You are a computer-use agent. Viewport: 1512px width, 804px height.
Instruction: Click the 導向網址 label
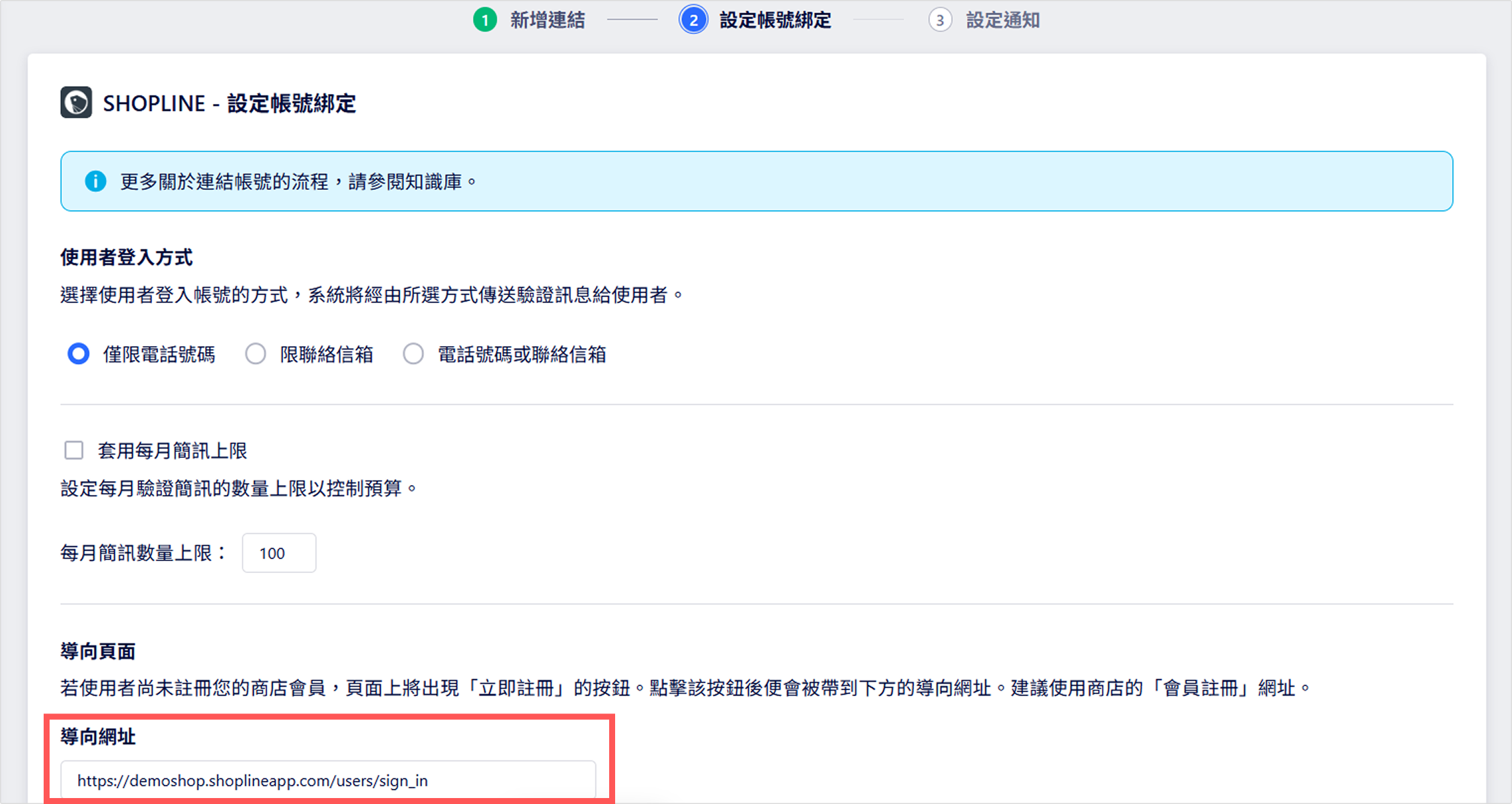point(98,737)
